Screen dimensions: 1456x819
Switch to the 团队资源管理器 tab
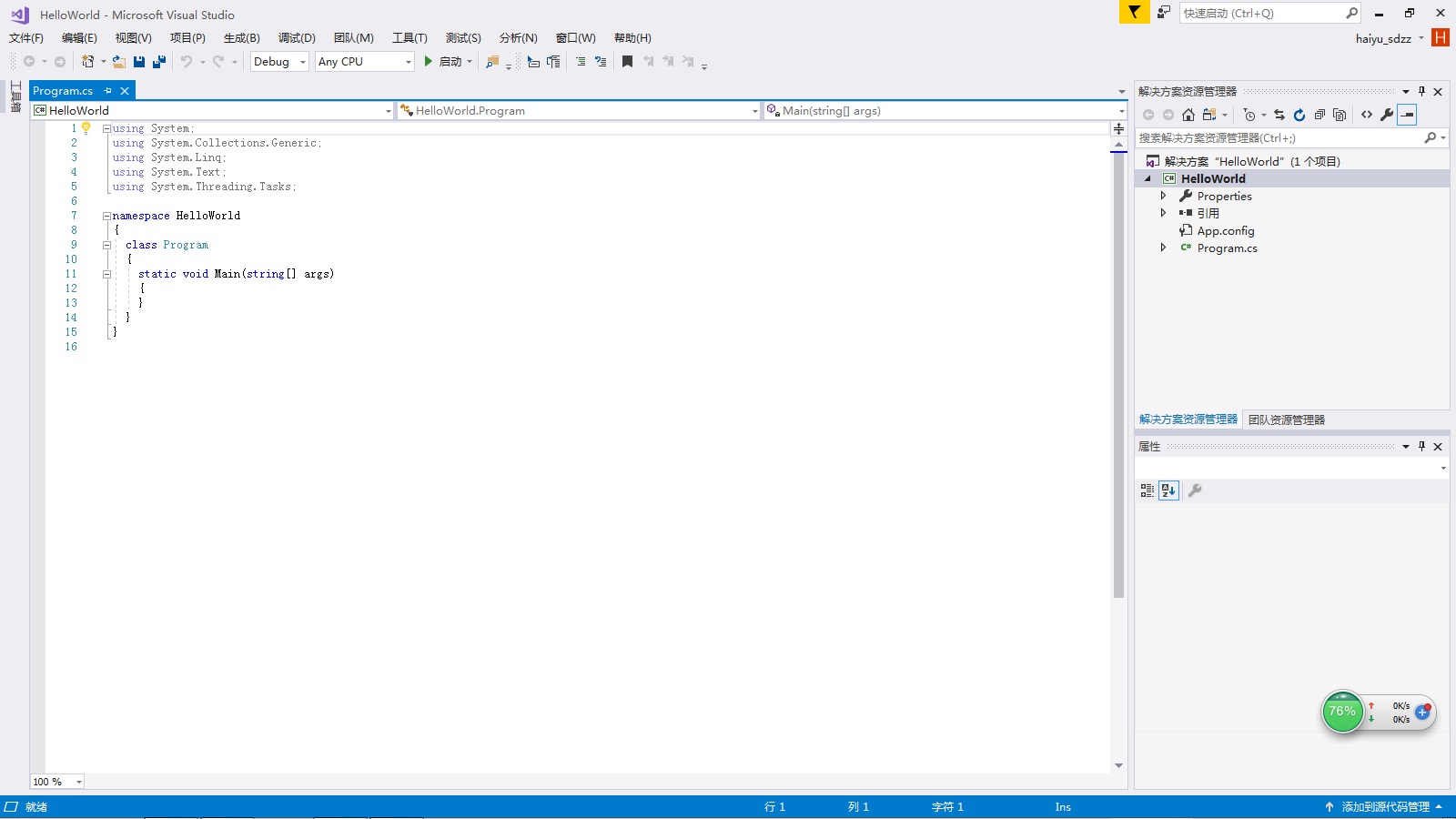tap(1287, 420)
